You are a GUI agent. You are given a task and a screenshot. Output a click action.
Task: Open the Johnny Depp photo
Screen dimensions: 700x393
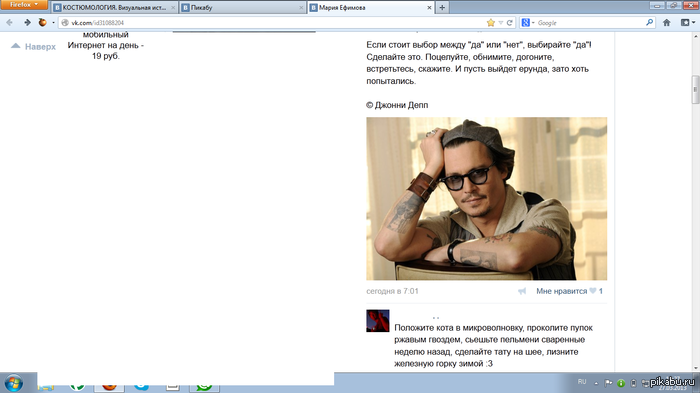click(487, 199)
